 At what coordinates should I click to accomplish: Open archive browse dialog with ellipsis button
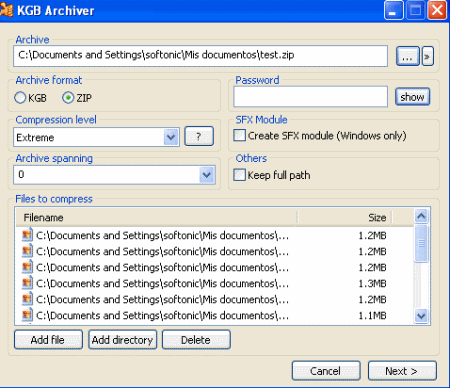click(407, 56)
